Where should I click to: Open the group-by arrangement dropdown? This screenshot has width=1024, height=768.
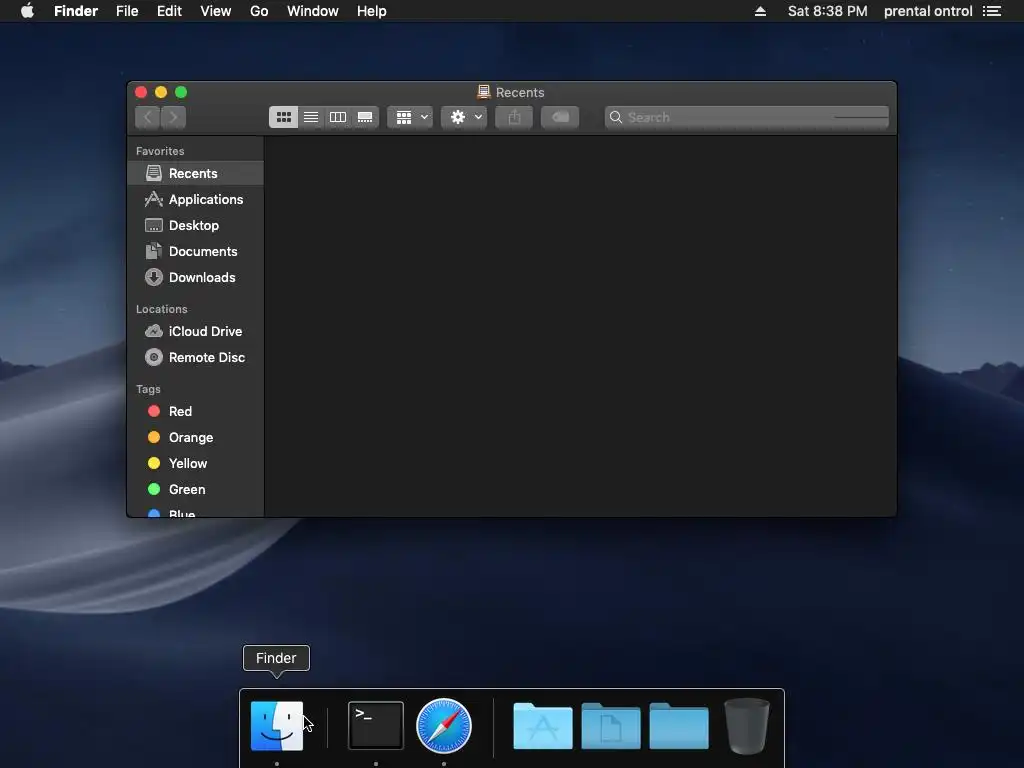click(x=410, y=117)
